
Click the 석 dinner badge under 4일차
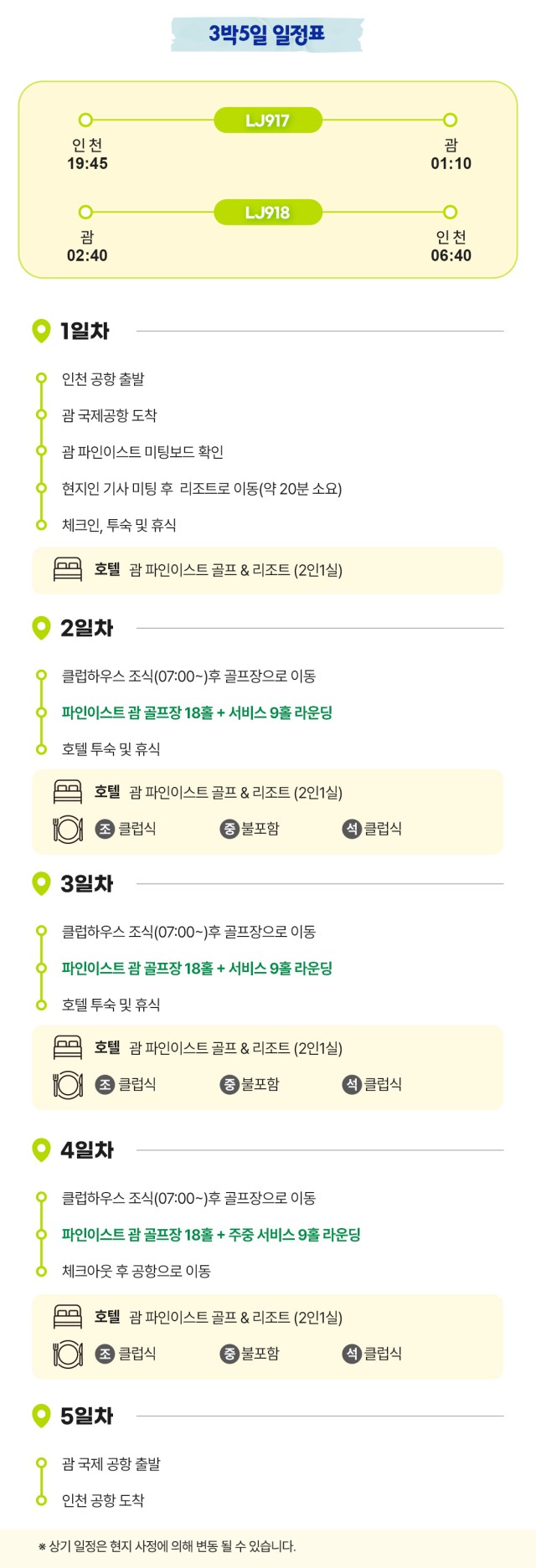(x=352, y=1354)
